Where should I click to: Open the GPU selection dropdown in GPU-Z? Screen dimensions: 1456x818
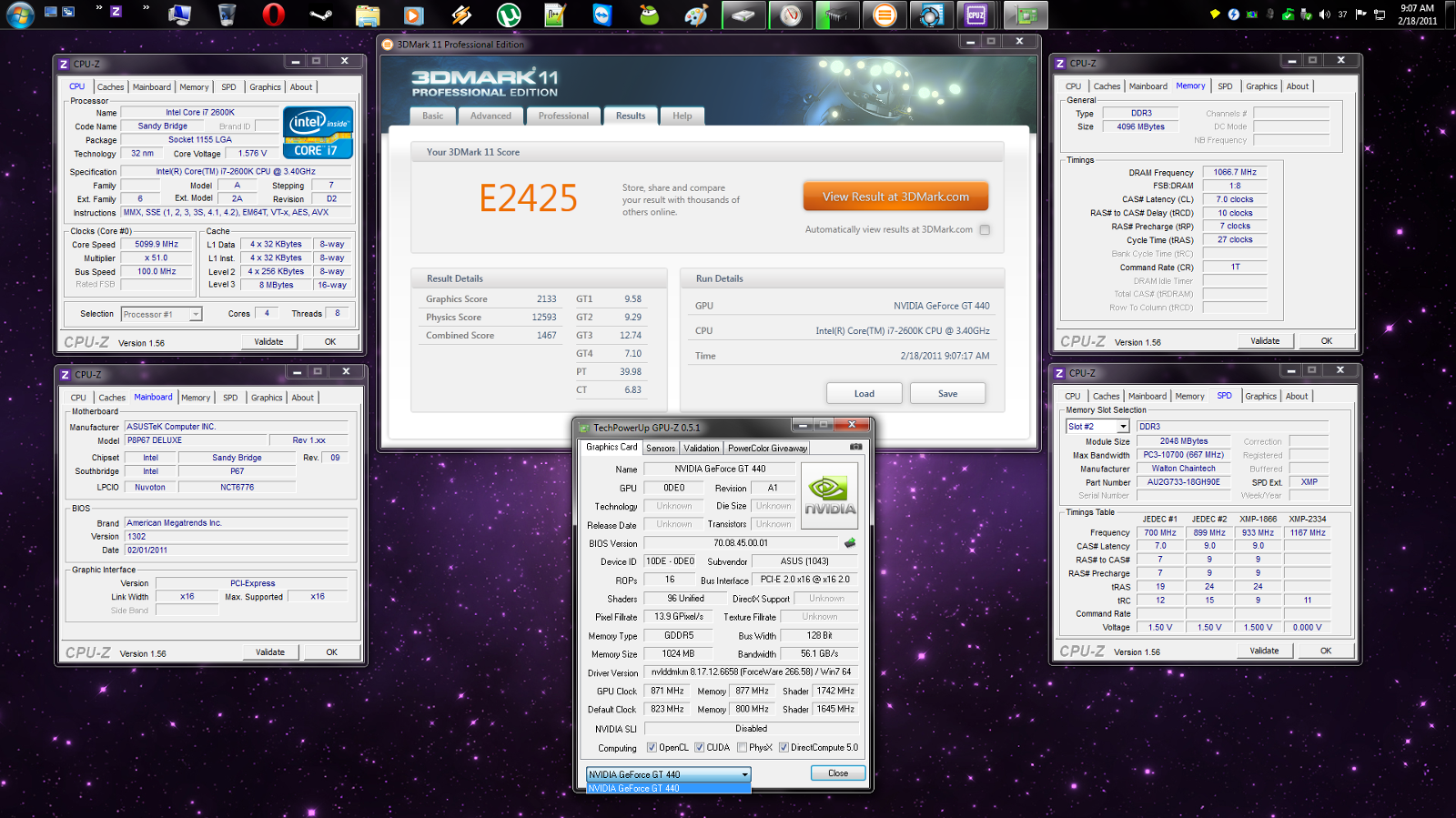(669, 774)
